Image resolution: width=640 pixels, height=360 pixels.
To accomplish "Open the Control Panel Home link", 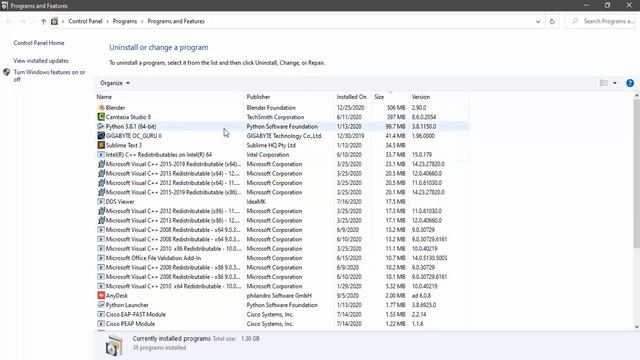I will click(x=39, y=43).
